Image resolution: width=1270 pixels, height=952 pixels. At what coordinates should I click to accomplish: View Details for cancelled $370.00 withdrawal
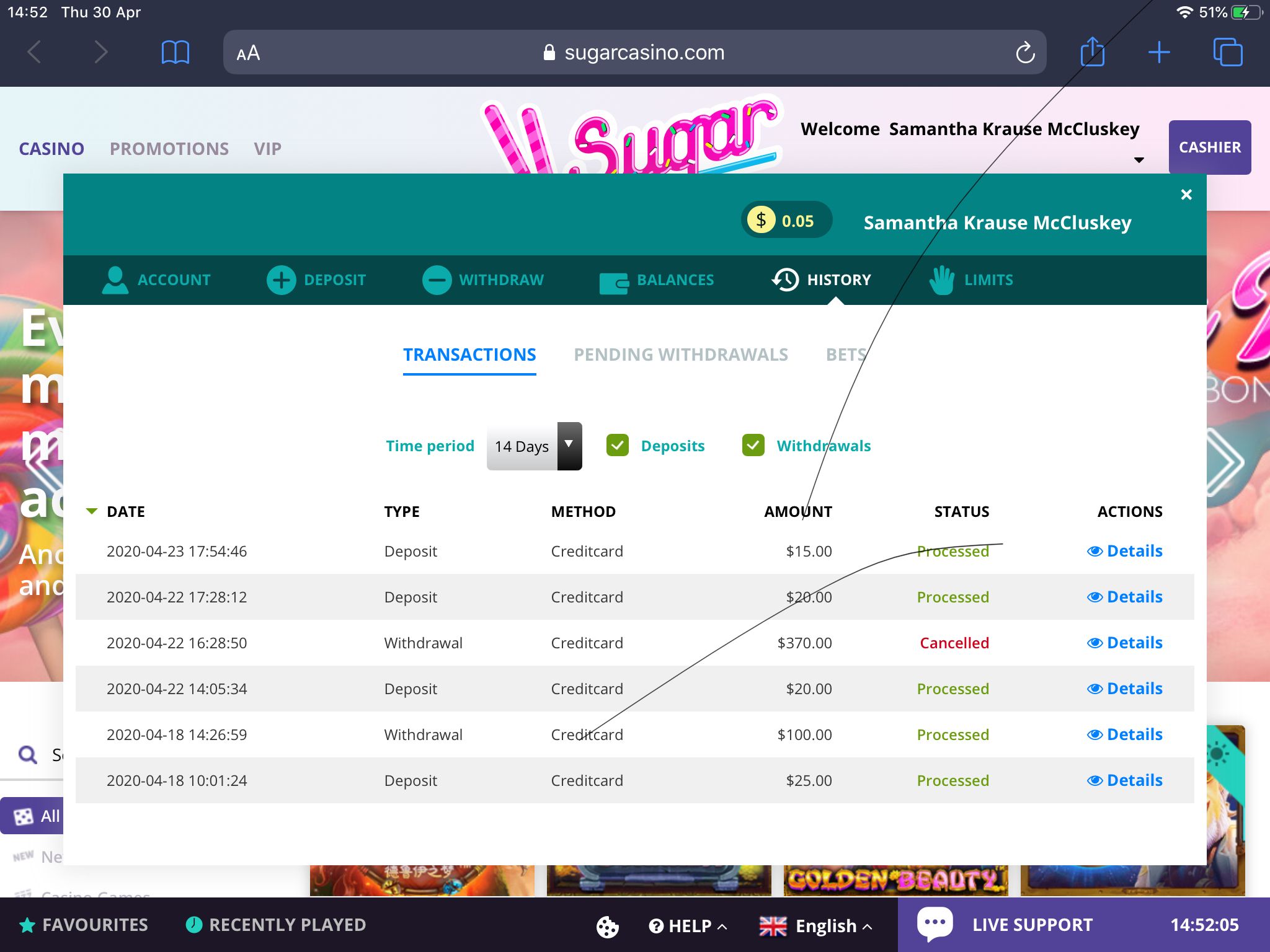tap(1125, 643)
